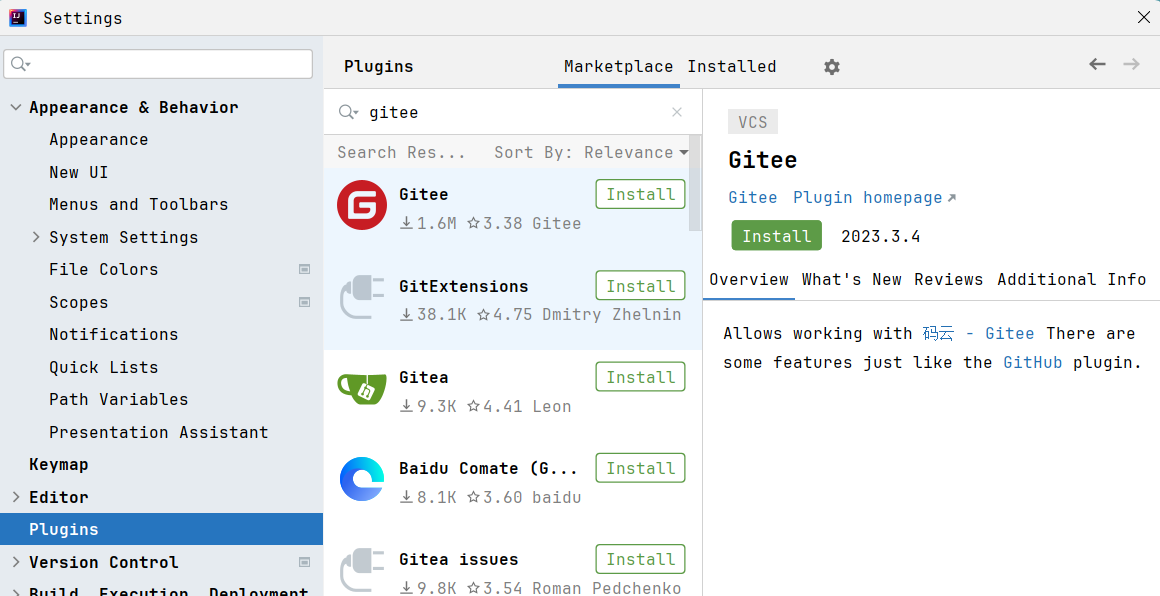Open the Sort By Relevance dropdown
1160x596 pixels.
tap(591, 152)
